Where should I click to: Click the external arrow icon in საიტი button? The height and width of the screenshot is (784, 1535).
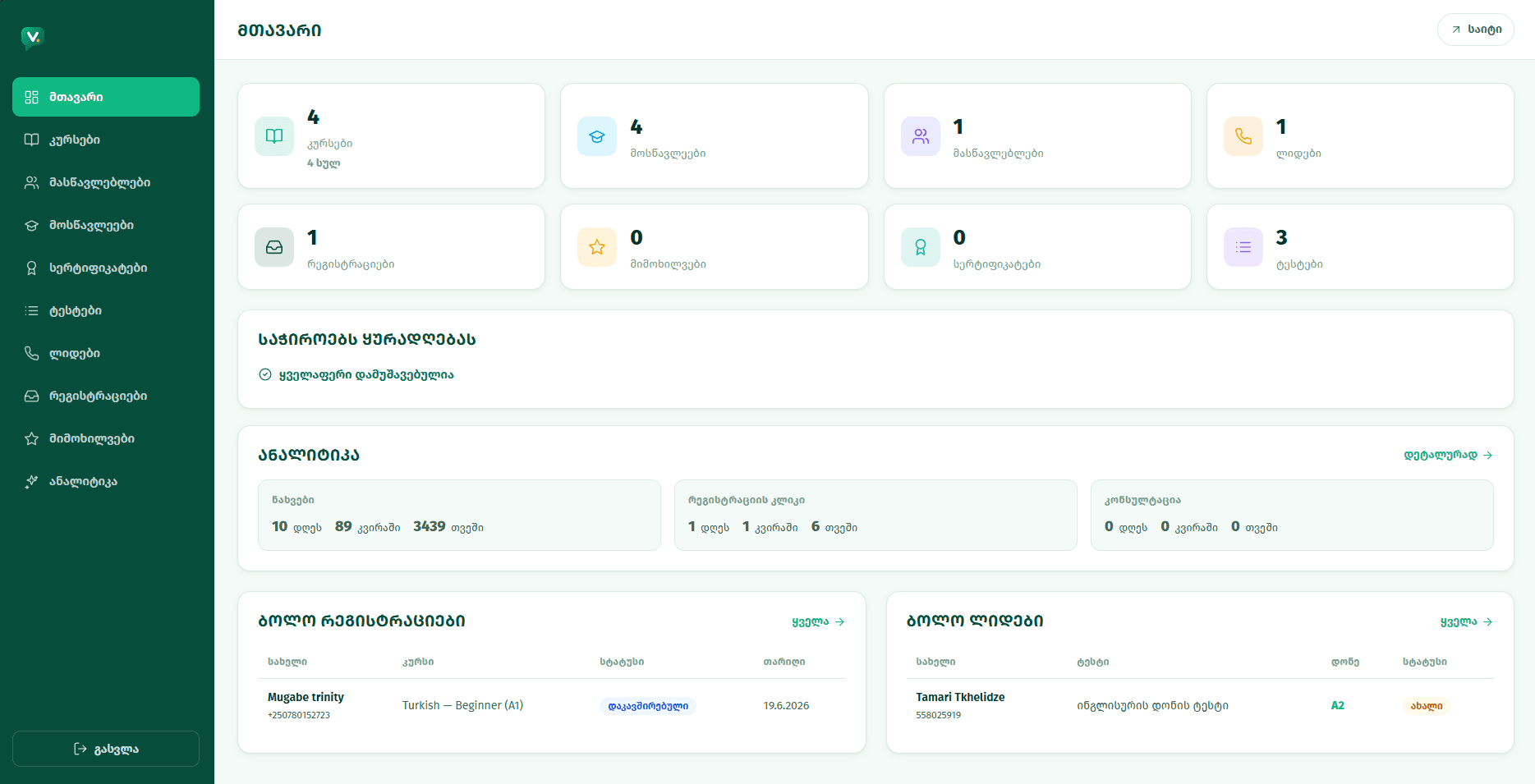tap(1456, 30)
